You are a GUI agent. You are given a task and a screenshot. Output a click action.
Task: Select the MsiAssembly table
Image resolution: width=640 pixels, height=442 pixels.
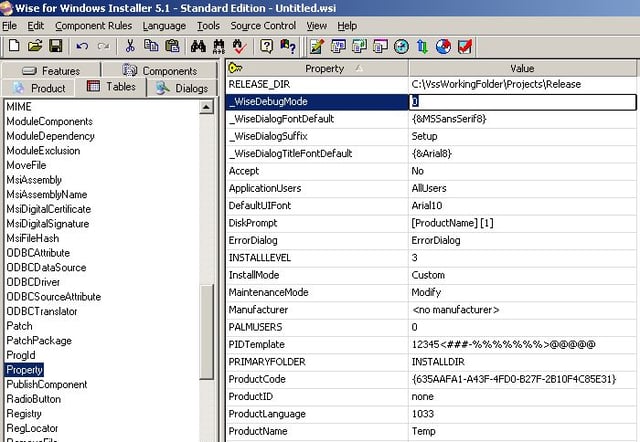tap(34, 180)
